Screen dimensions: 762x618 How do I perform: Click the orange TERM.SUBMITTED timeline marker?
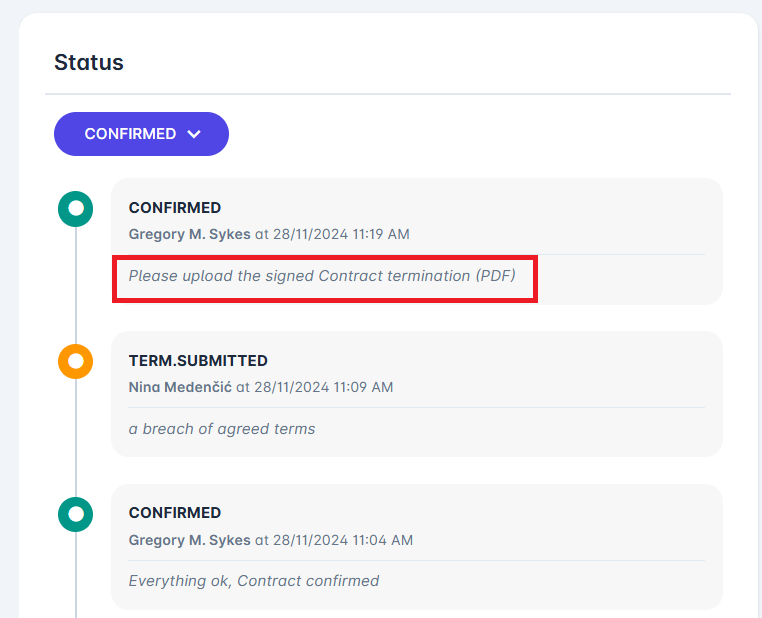coord(75,361)
